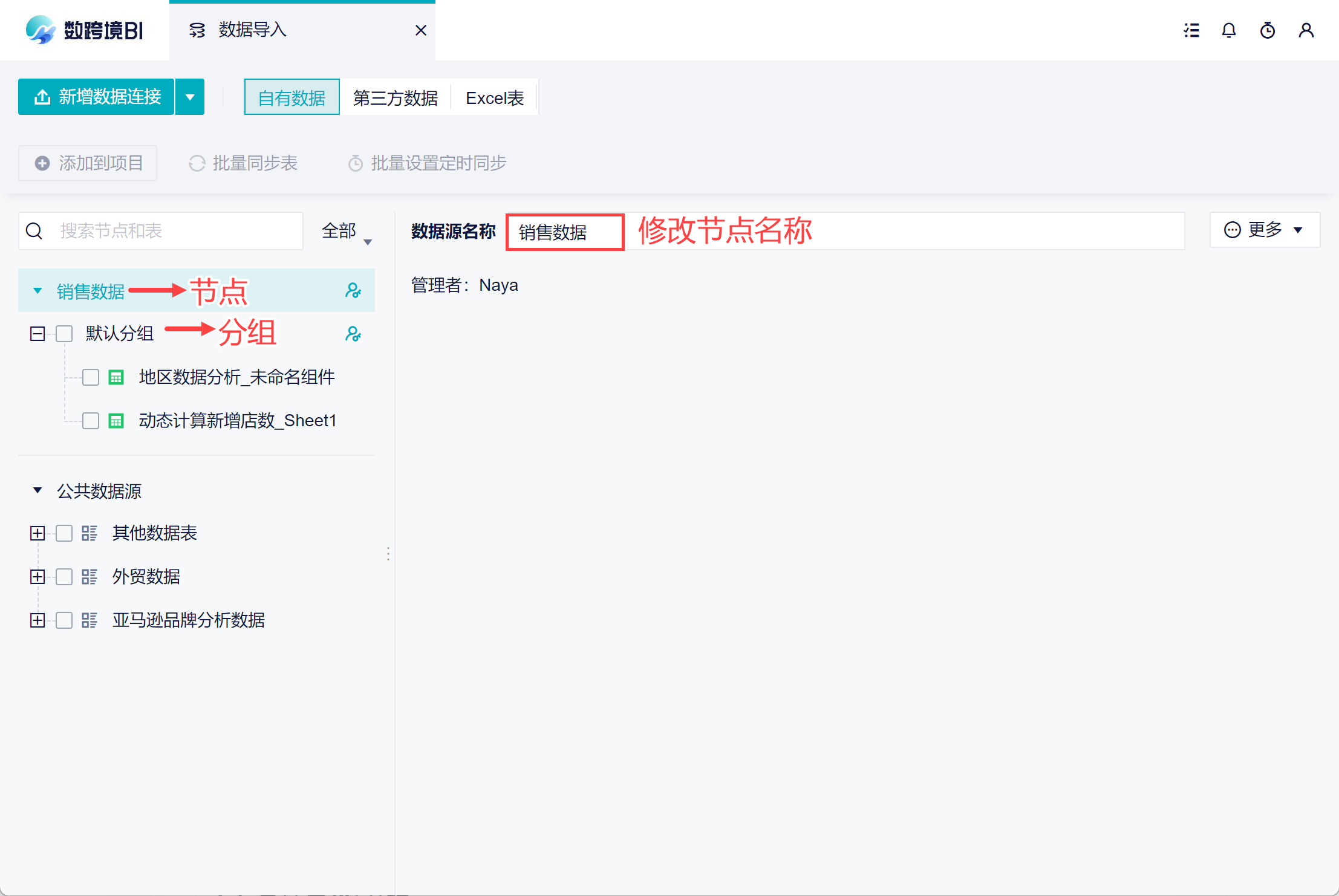Screen dimensions: 1339x896
Task: Select the 公共数据源 heading
Action: [x=99, y=491]
